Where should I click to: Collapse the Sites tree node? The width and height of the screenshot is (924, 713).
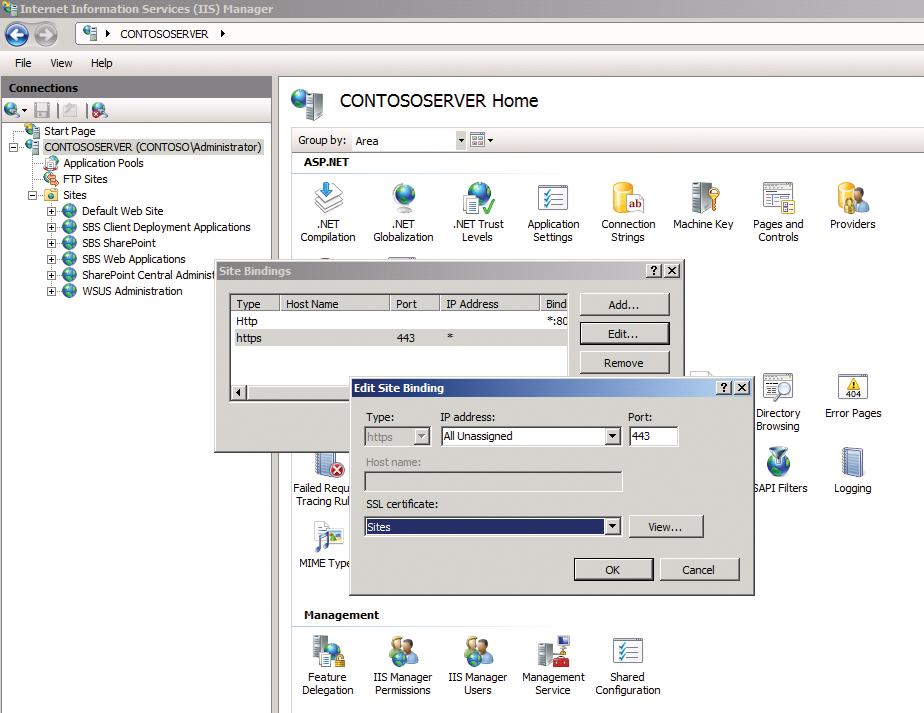click(33, 195)
